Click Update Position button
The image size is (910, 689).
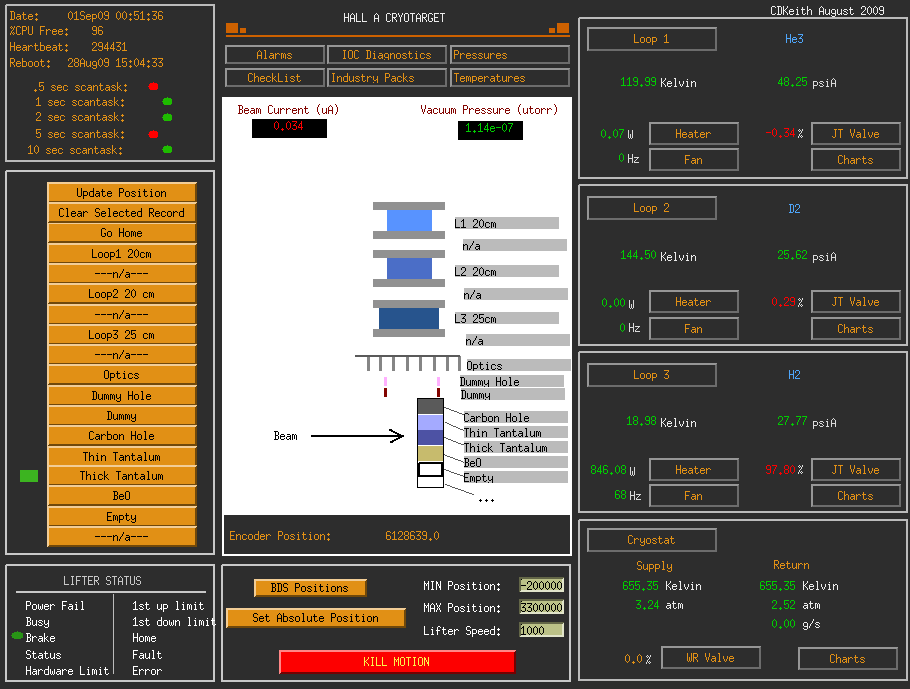(122, 193)
